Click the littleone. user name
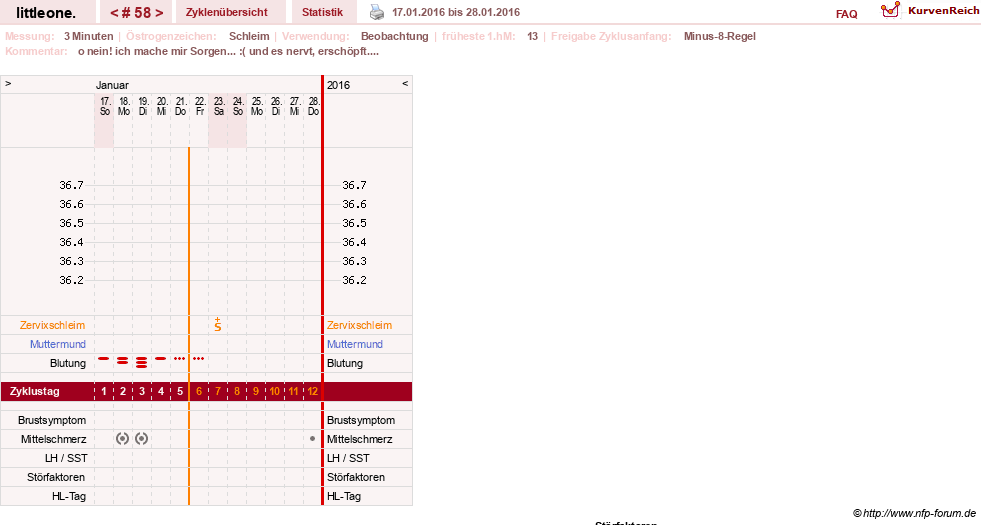 pyautogui.click(x=46, y=12)
